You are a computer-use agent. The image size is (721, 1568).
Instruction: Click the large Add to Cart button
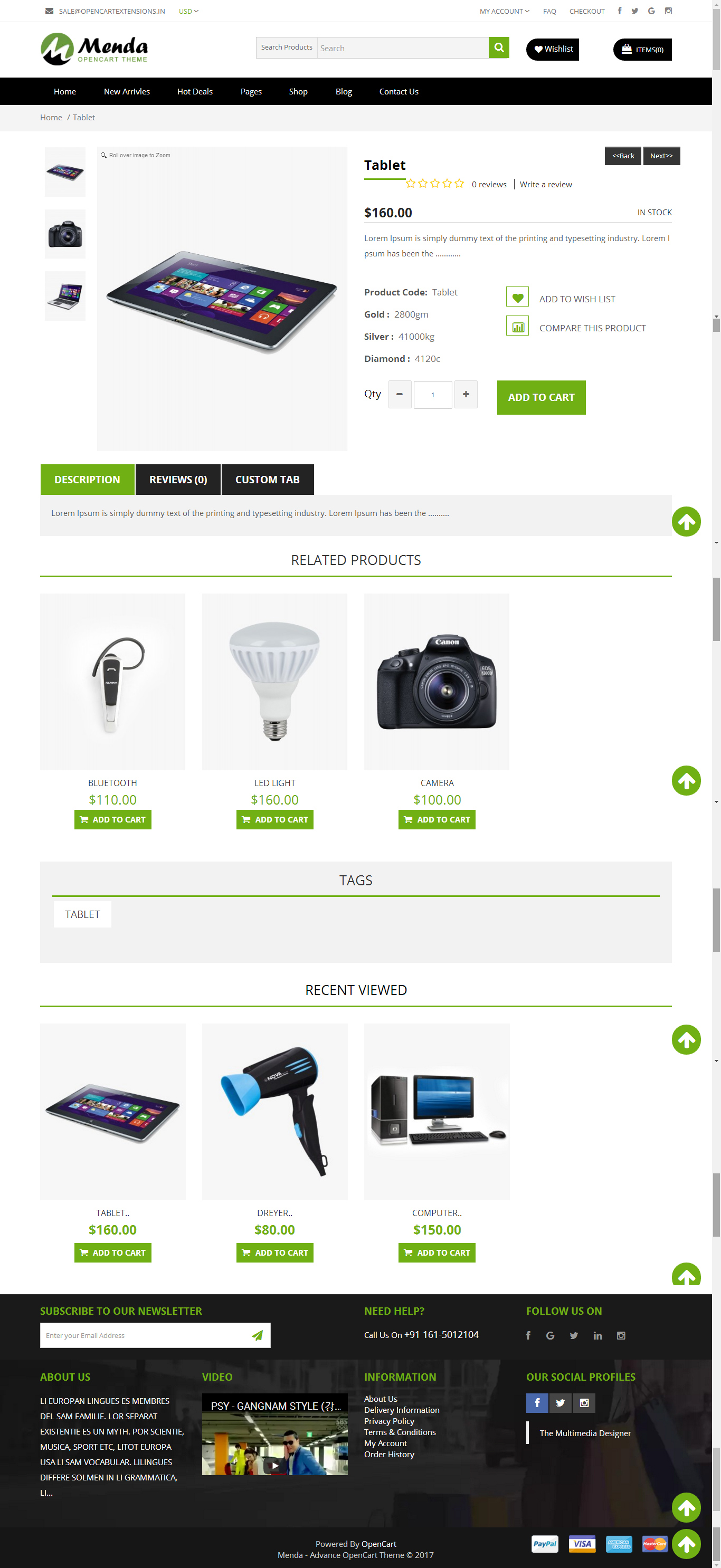click(540, 397)
